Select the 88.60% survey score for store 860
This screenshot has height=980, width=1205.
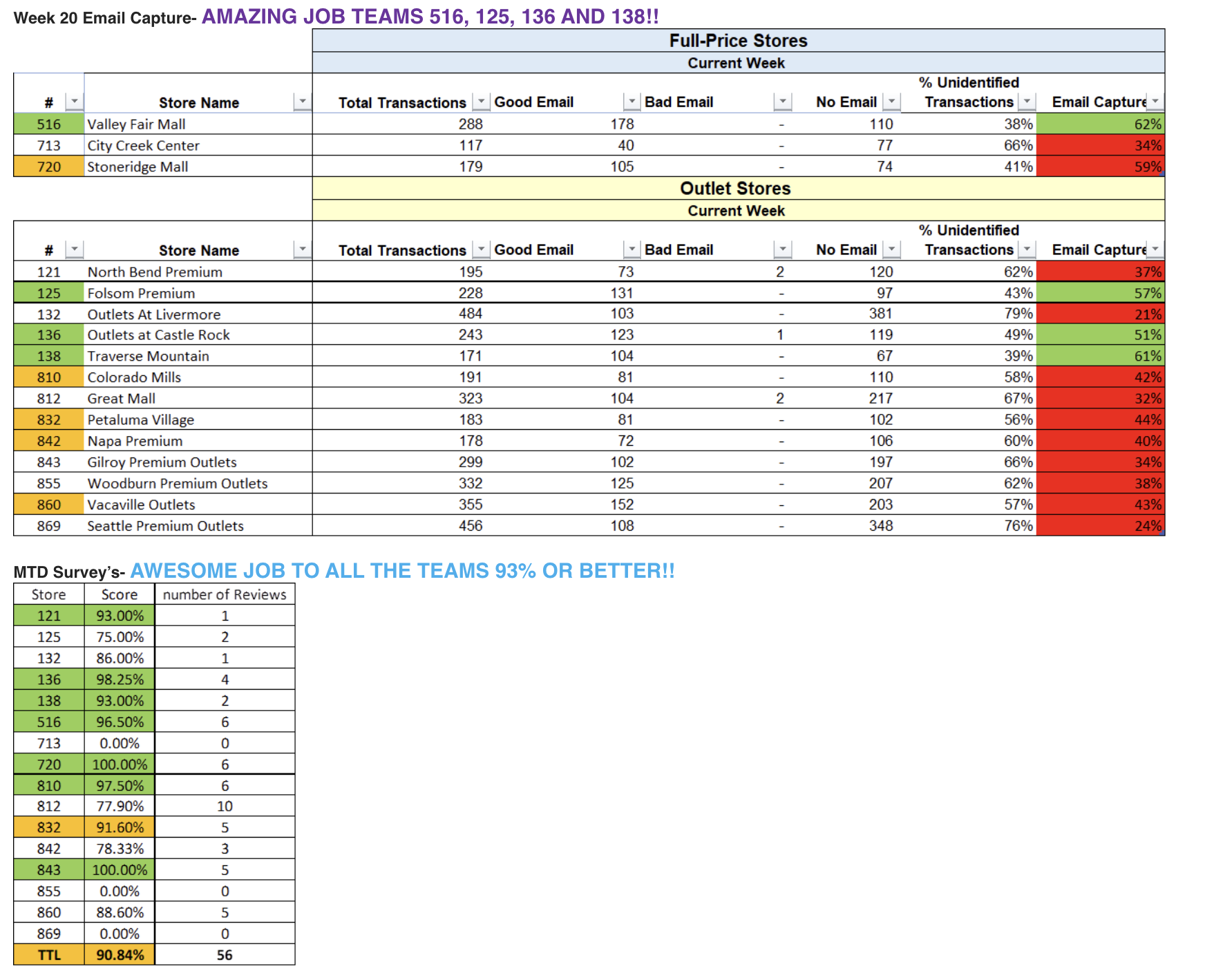(120, 912)
